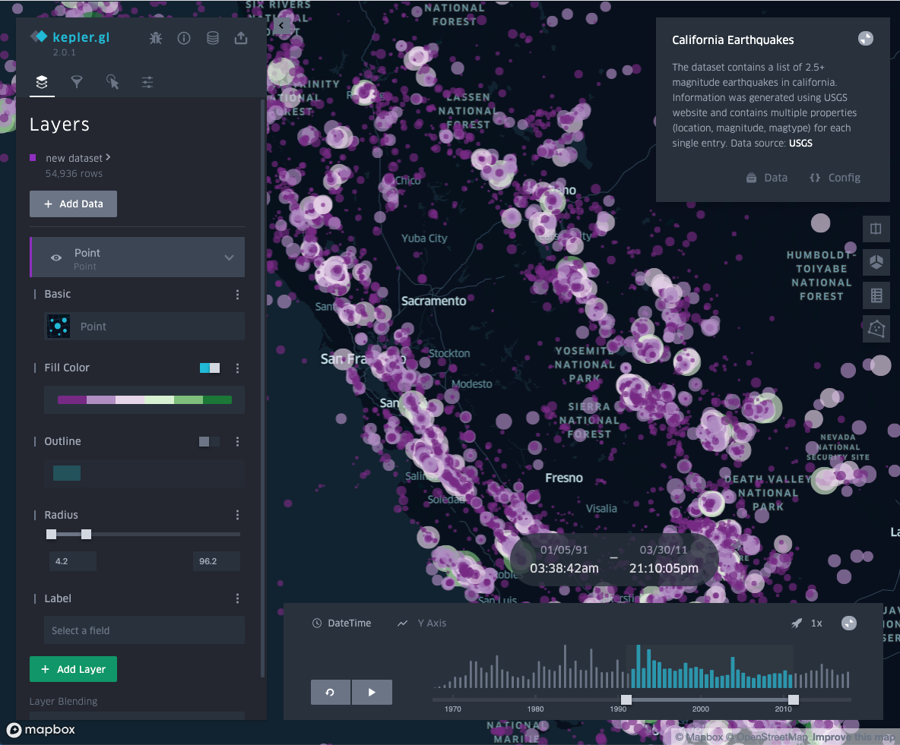
Task: Collapse the Point layer chevron
Action: pyautogui.click(x=229, y=258)
